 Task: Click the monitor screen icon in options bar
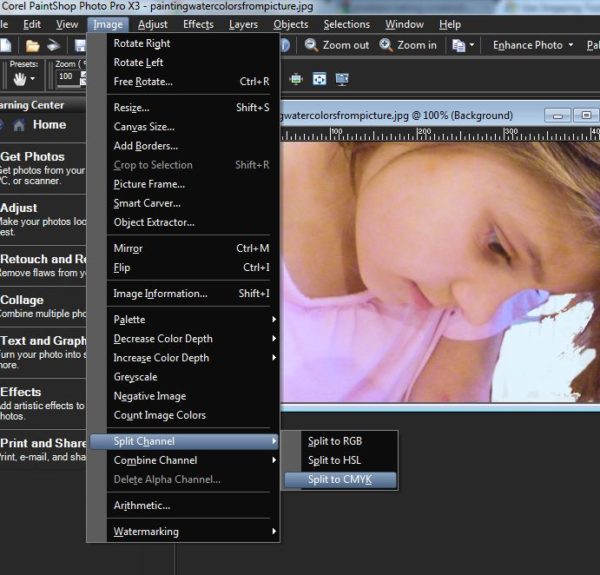pos(342,78)
